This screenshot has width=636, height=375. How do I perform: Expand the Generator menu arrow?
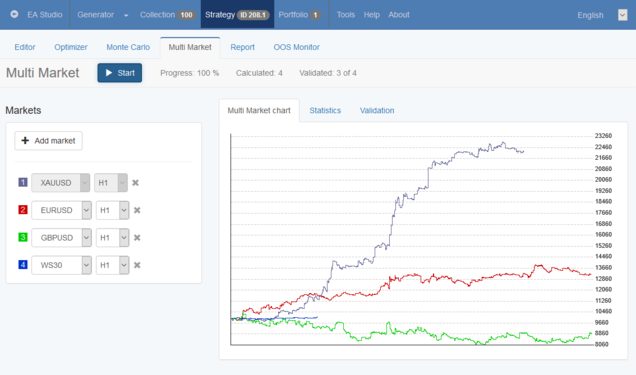[126, 15]
